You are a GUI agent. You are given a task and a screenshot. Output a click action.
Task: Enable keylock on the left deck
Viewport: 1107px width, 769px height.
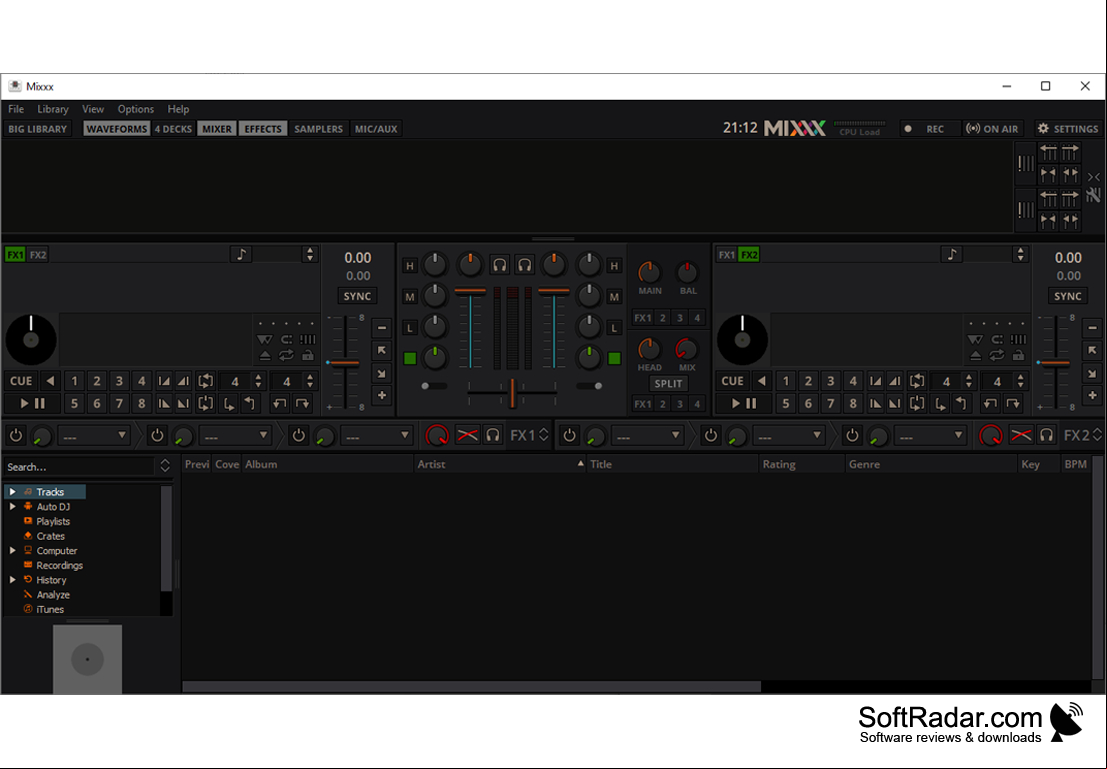(x=308, y=356)
